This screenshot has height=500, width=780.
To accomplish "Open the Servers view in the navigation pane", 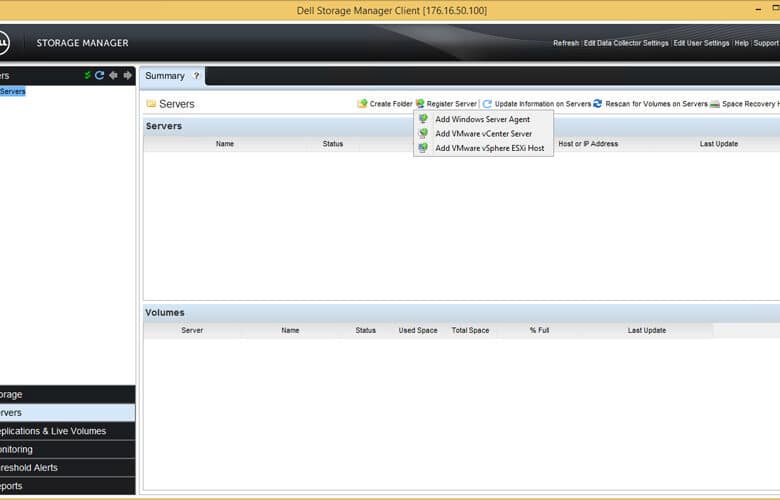I will tap(67, 413).
